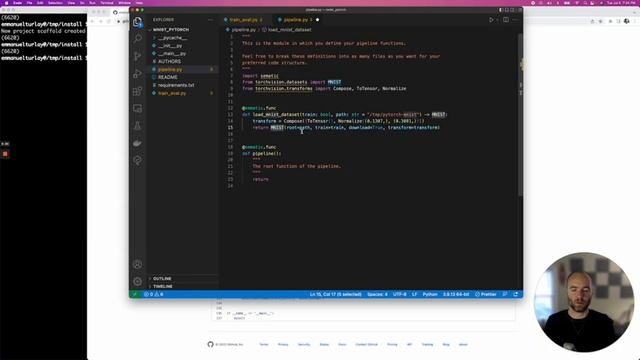Open the Edit menu in macOS menu bar

click(x=40, y=3)
